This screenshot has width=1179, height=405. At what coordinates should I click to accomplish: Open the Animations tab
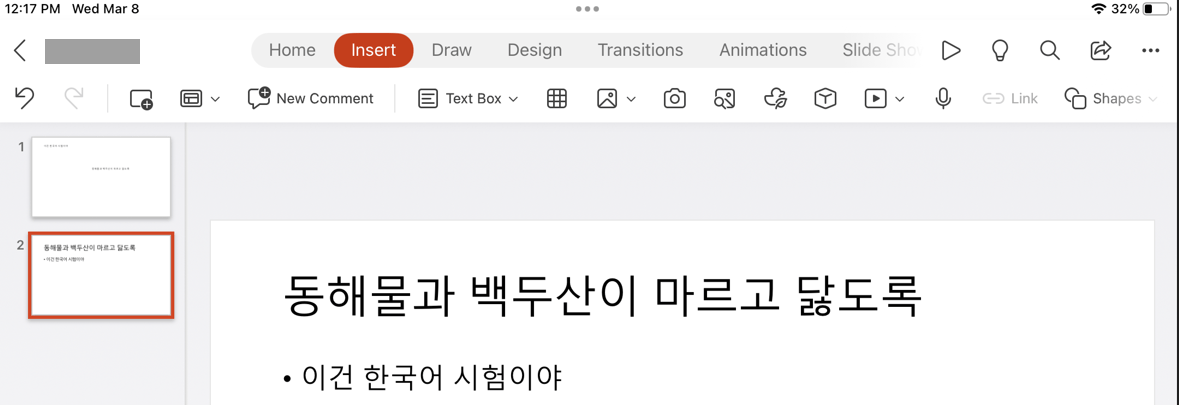pyautogui.click(x=762, y=50)
